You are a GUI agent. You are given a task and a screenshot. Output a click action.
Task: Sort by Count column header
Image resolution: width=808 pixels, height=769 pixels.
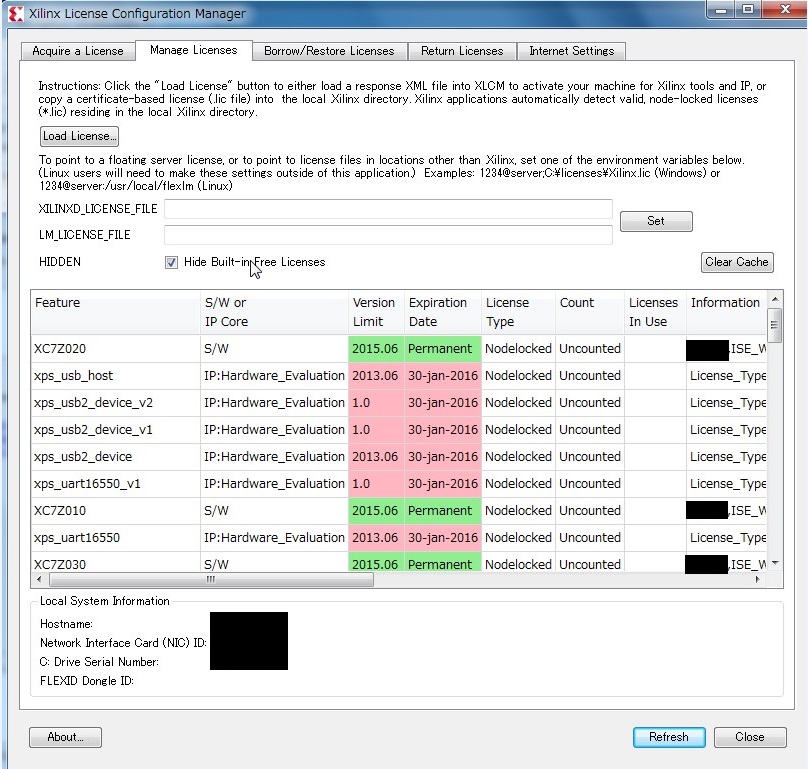tap(590, 312)
